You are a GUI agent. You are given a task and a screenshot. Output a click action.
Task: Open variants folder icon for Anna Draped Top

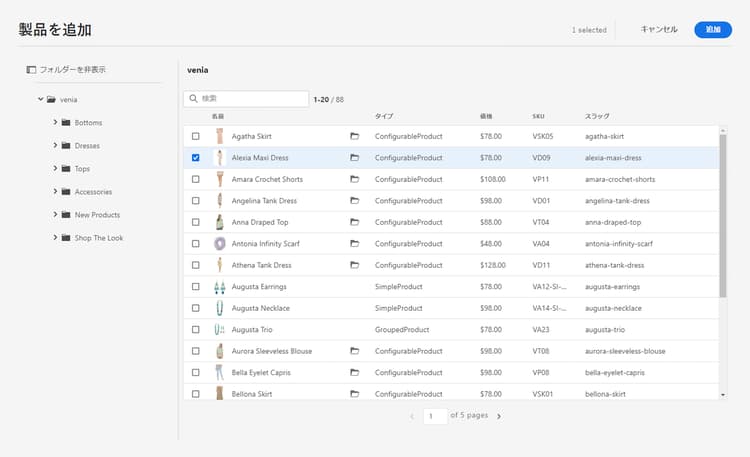(x=354, y=222)
